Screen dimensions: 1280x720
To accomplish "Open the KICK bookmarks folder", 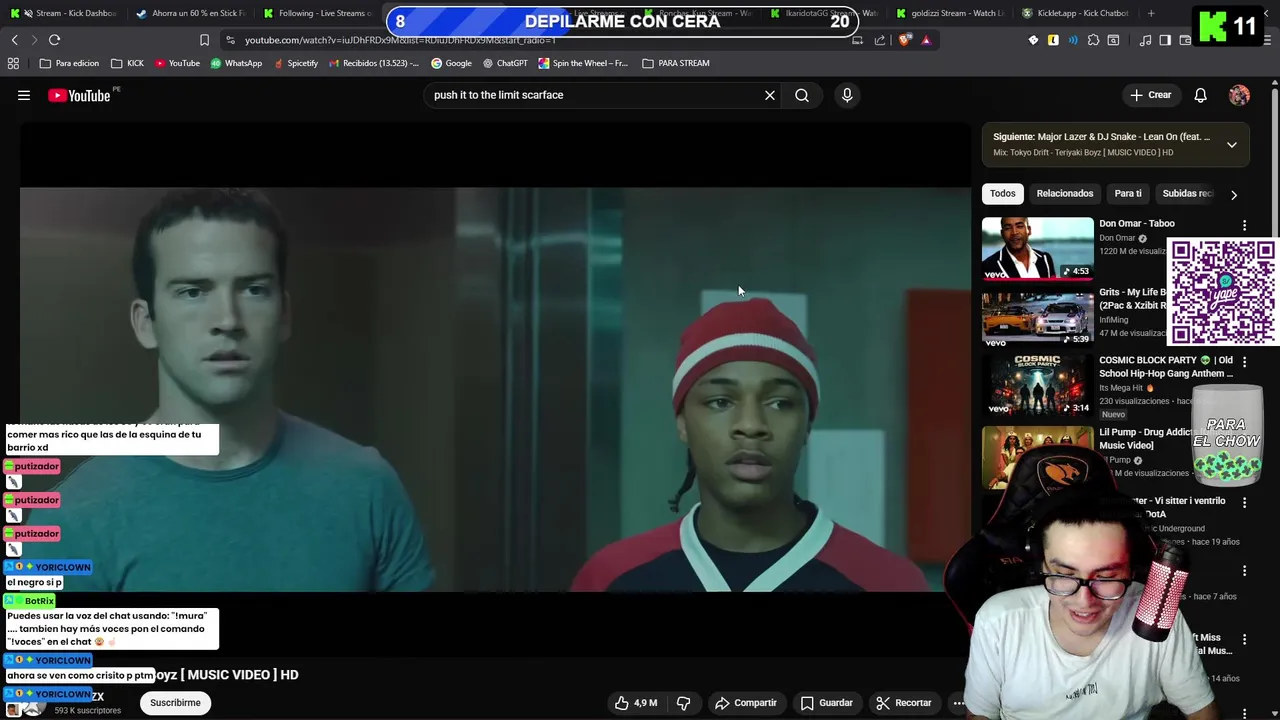I will (x=127, y=63).
